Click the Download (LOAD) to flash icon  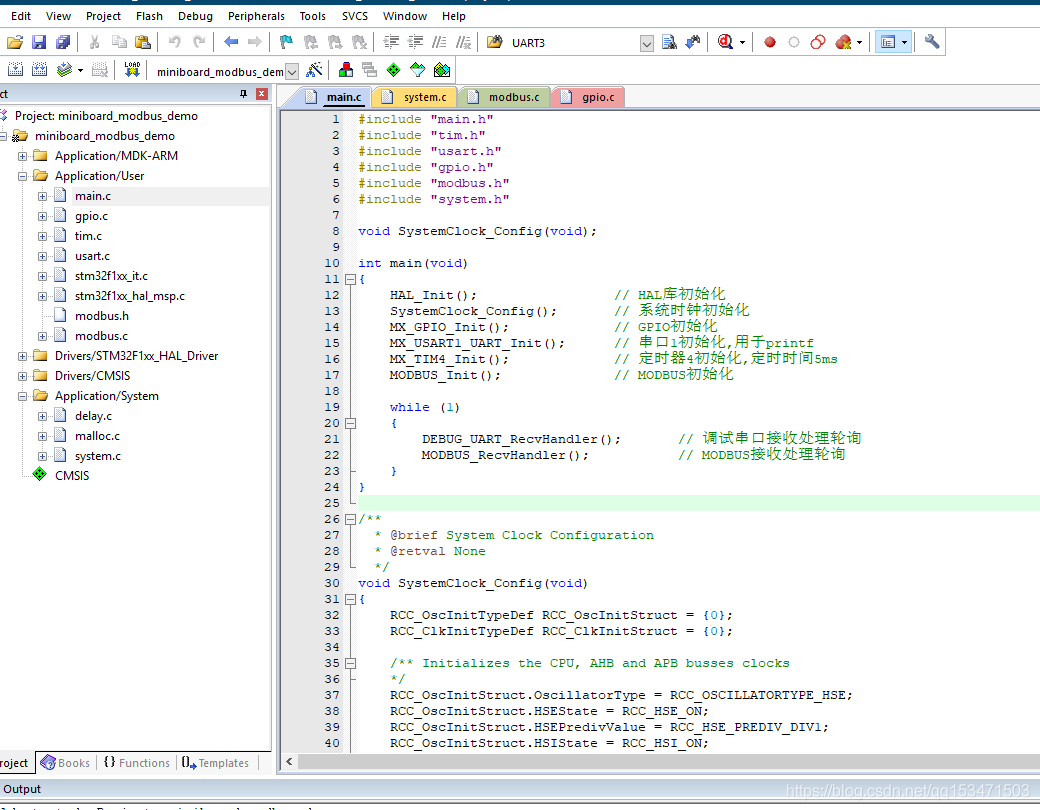132,70
